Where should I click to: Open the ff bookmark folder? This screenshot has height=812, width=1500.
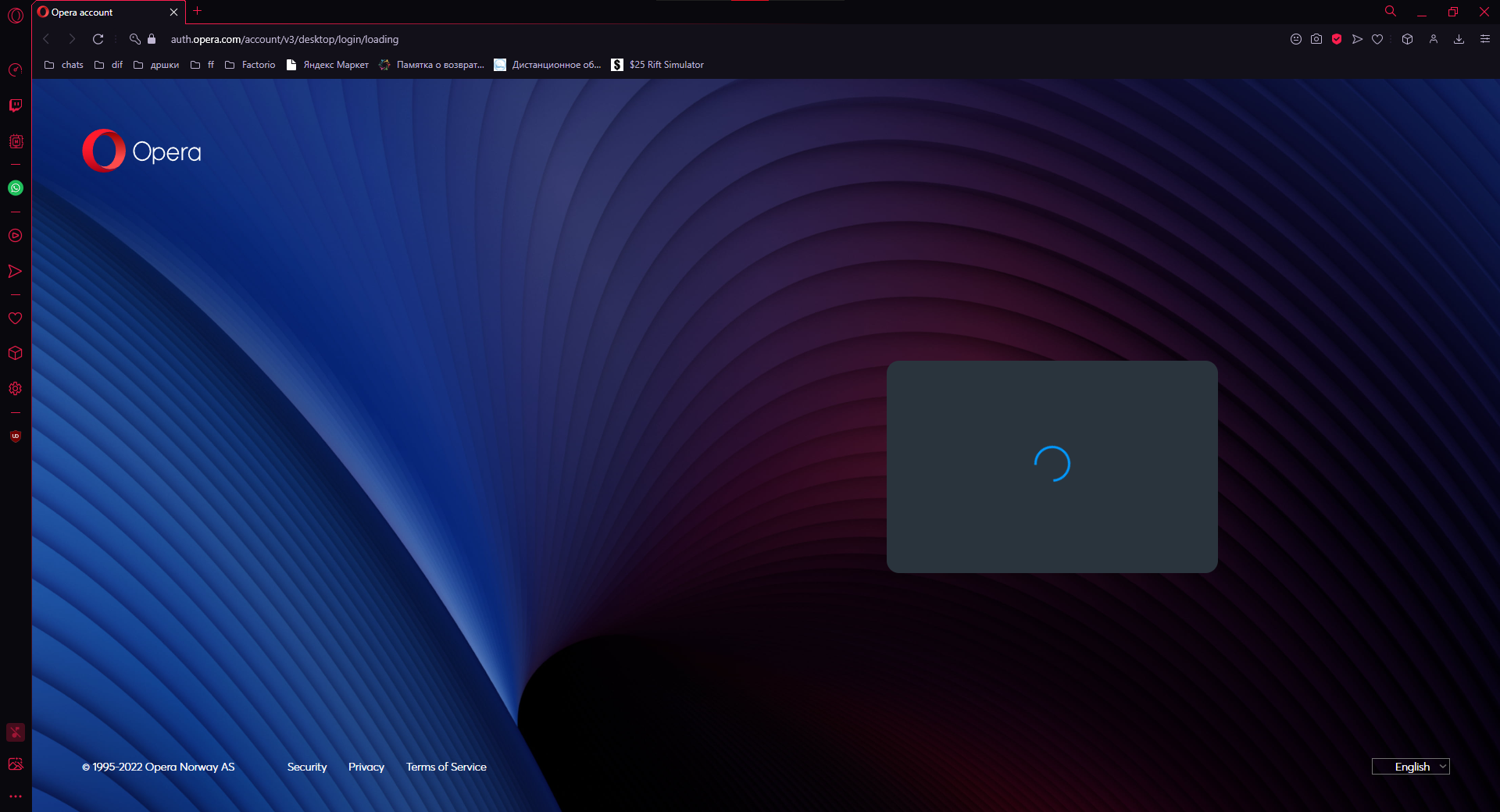202,65
